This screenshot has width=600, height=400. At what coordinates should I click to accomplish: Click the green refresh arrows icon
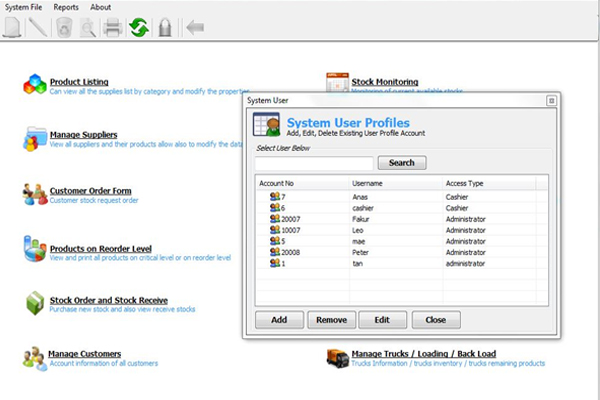[139, 27]
